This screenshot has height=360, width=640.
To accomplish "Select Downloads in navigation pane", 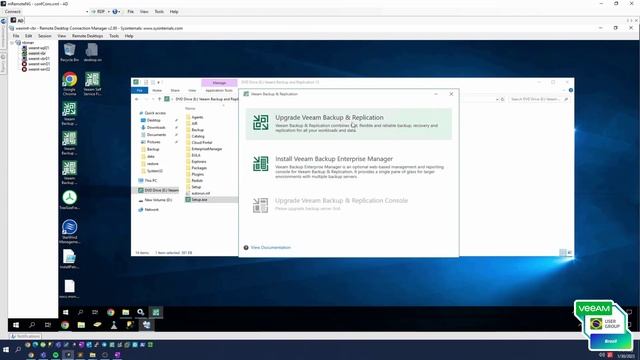I will click(156, 127).
